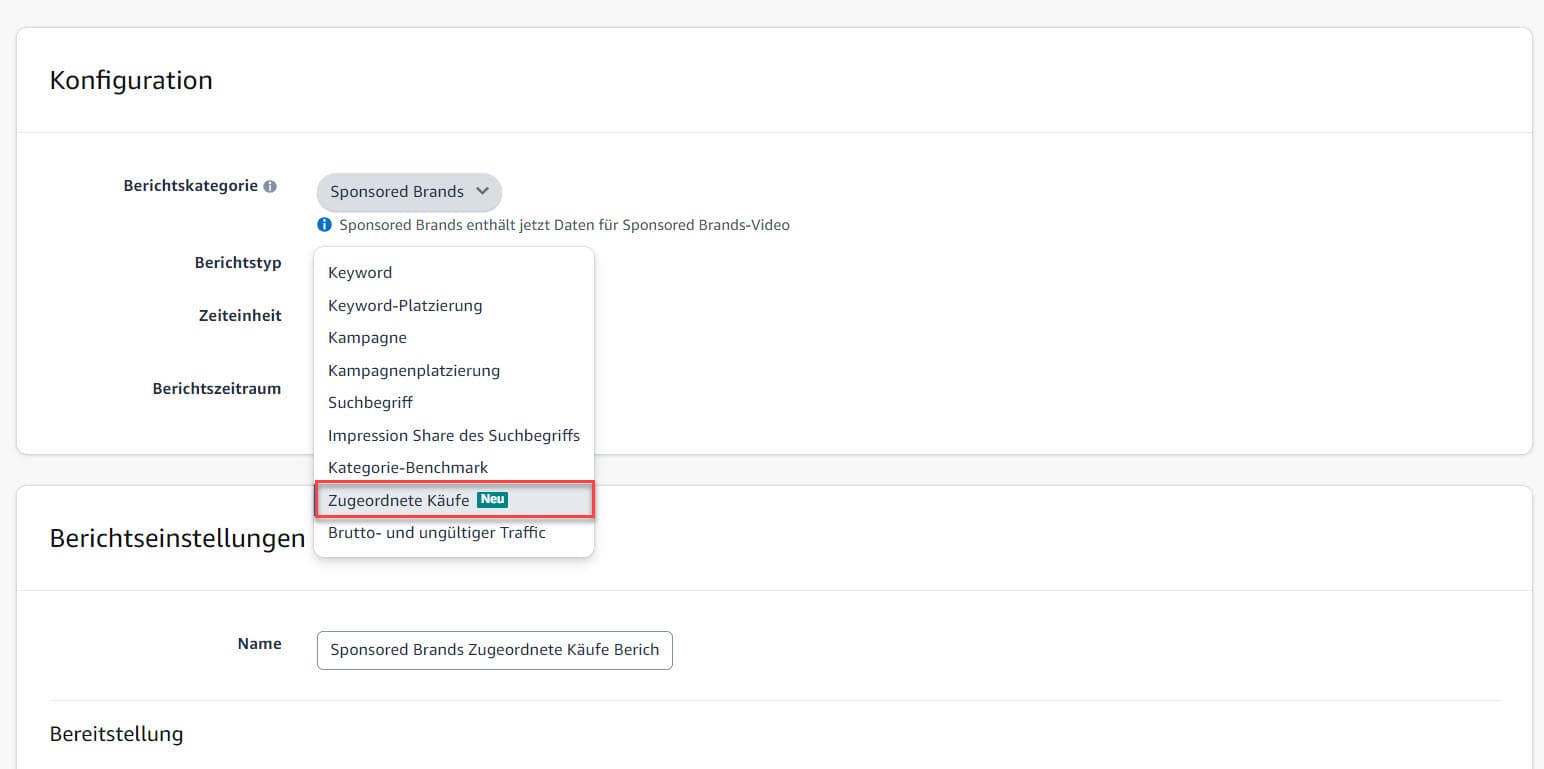Click the Berichtstyp label

coord(238,263)
